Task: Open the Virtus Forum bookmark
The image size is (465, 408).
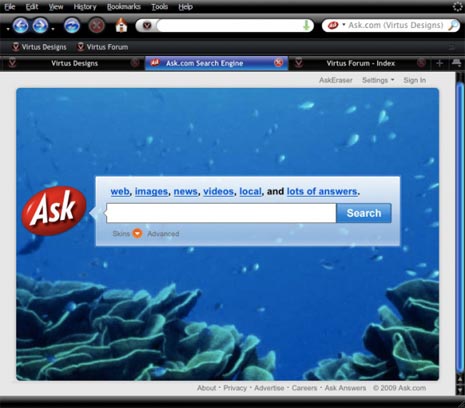Action: (102, 47)
